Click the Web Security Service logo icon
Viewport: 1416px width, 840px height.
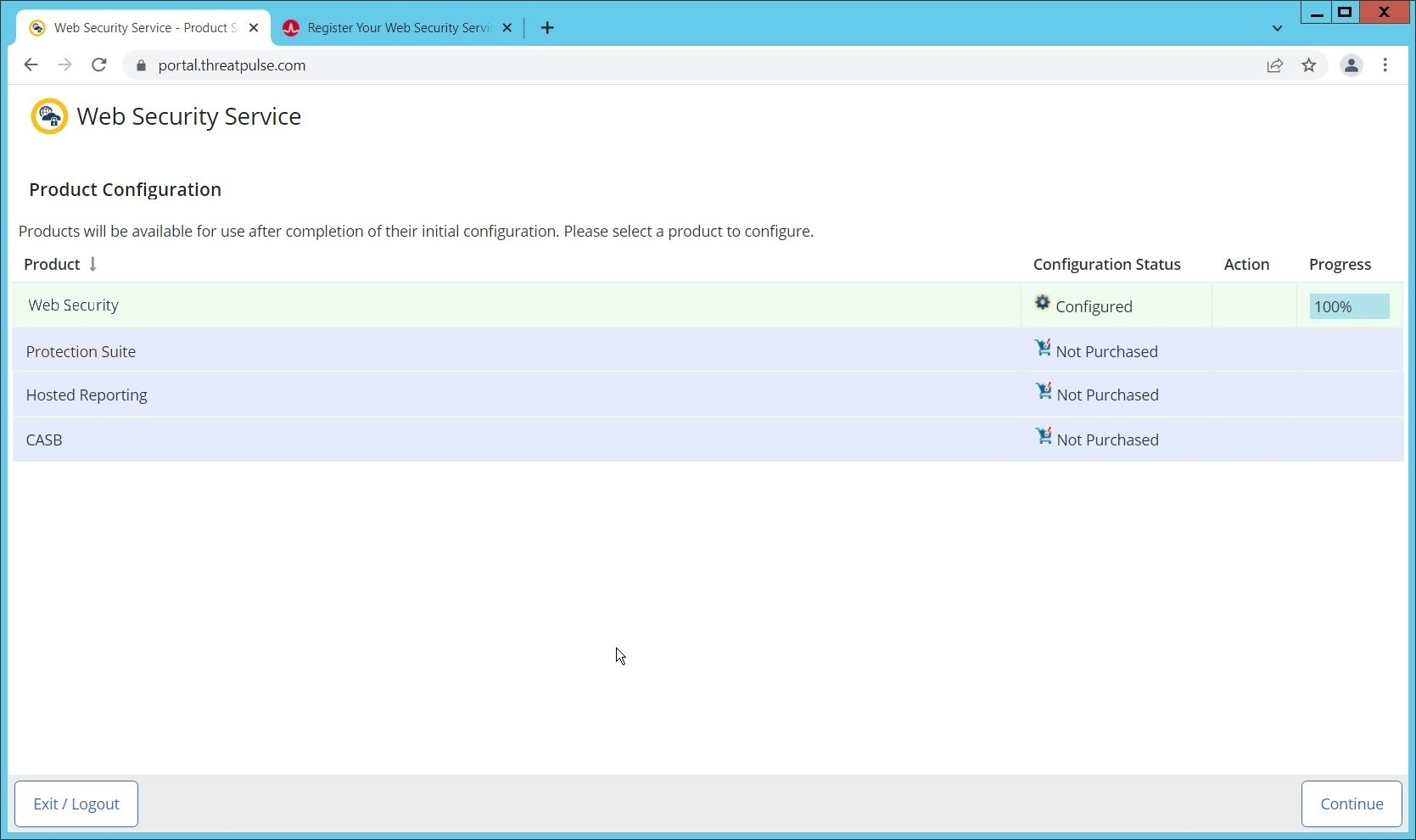(x=49, y=116)
